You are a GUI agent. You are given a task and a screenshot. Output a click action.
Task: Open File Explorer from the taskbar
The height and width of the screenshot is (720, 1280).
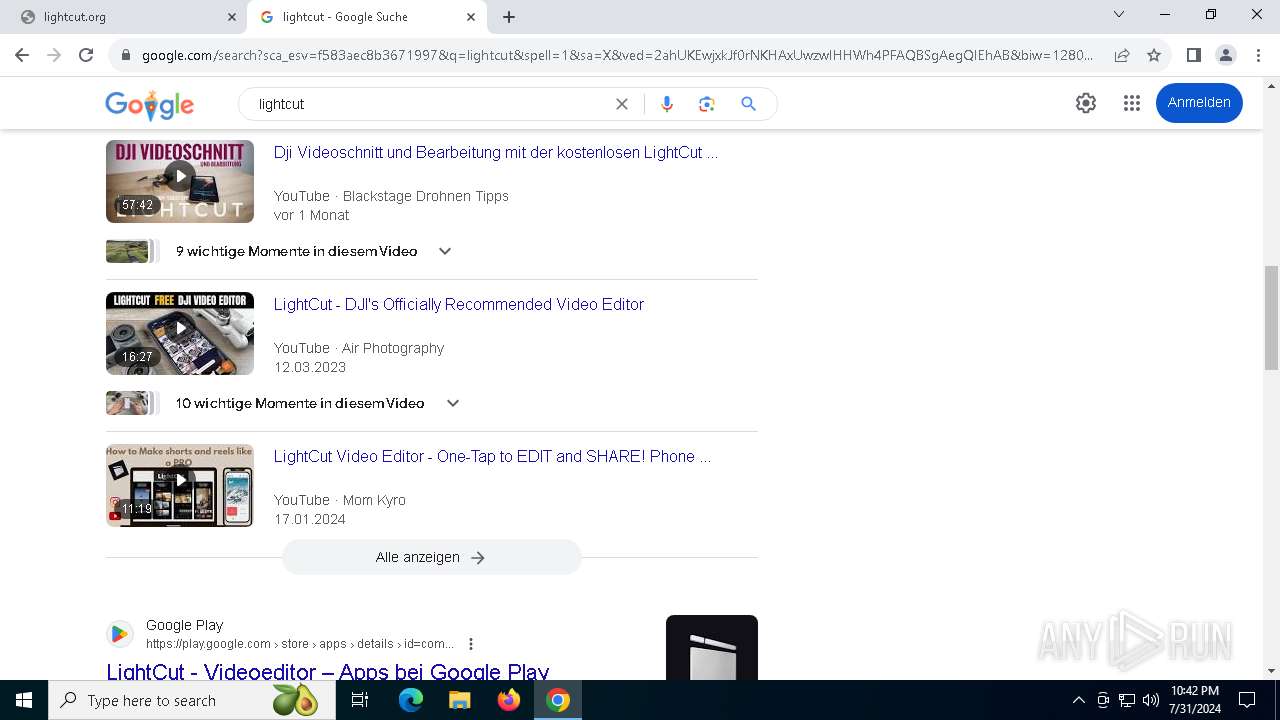click(459, 700)
